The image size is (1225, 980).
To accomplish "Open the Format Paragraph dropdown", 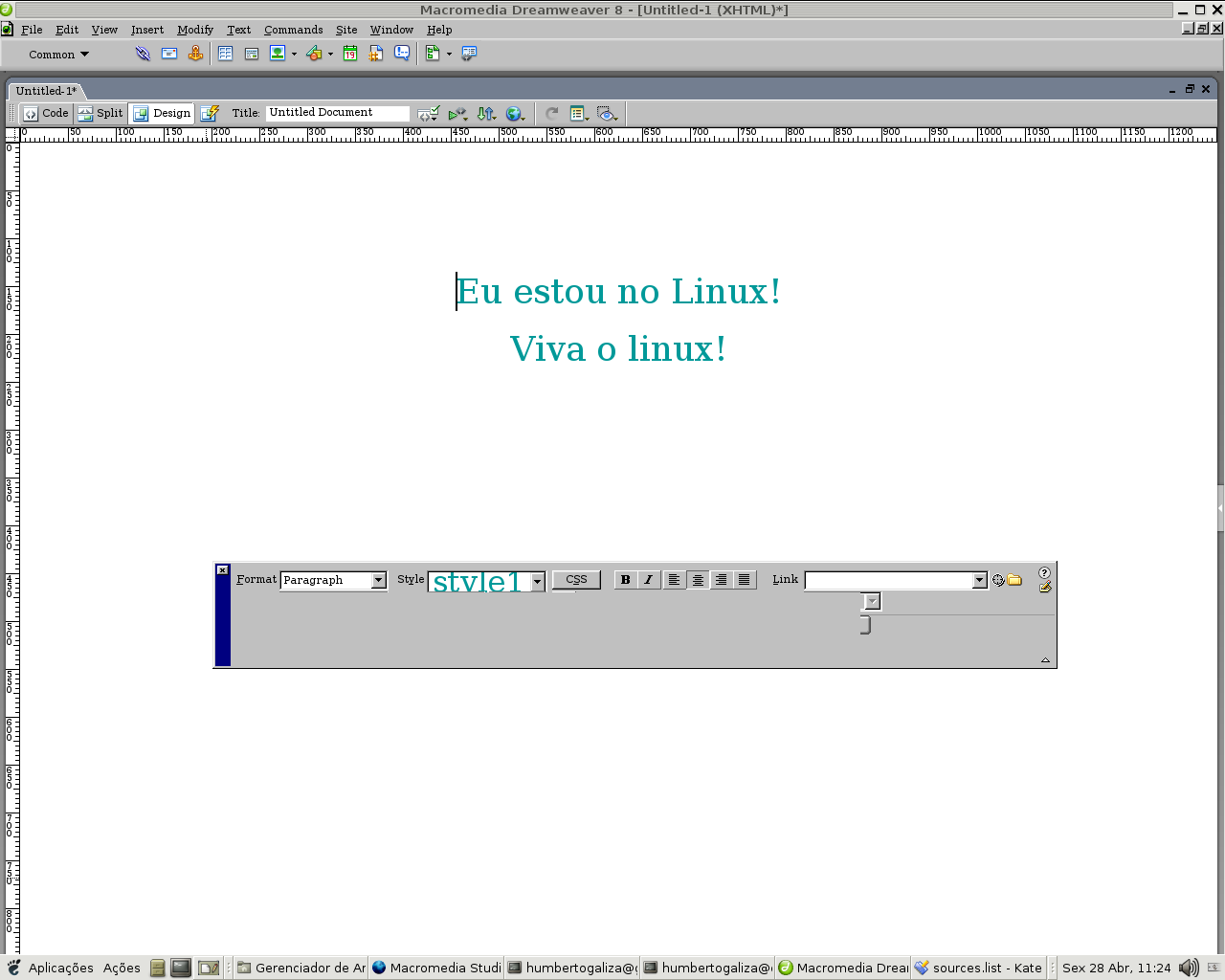I will (378, 580).
